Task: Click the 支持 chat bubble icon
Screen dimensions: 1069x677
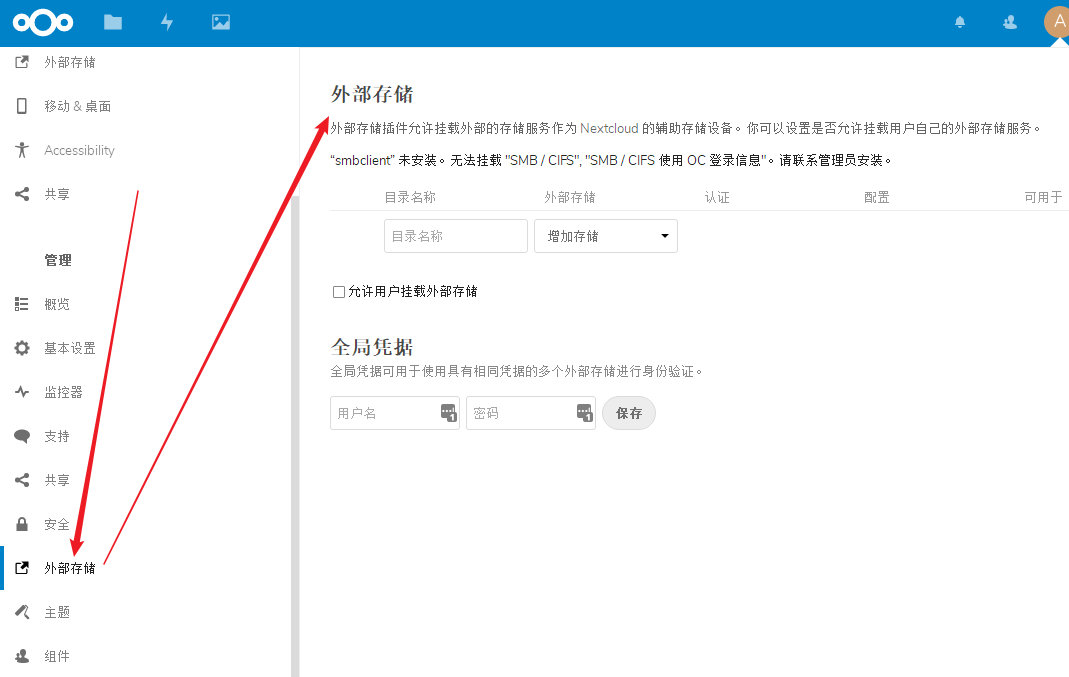Action: pyautogui.click(x=22, y=436)
